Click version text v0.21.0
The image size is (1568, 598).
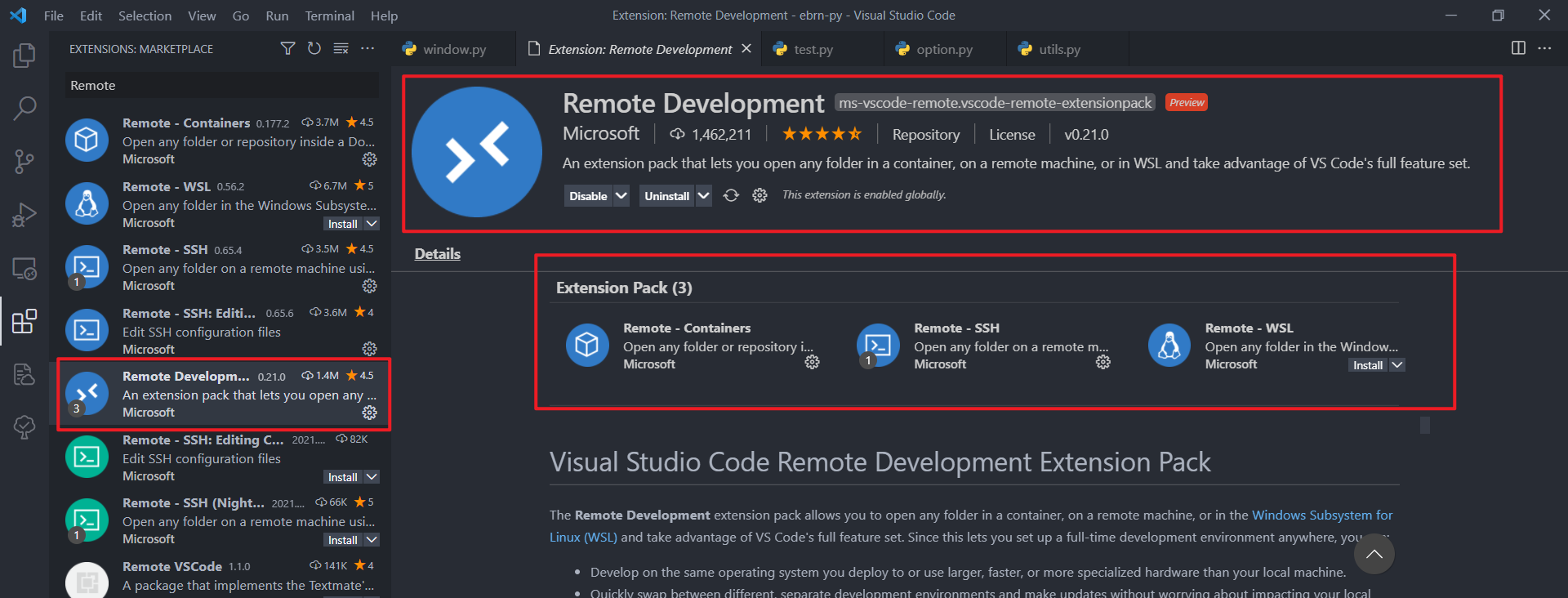(1086, 135)
